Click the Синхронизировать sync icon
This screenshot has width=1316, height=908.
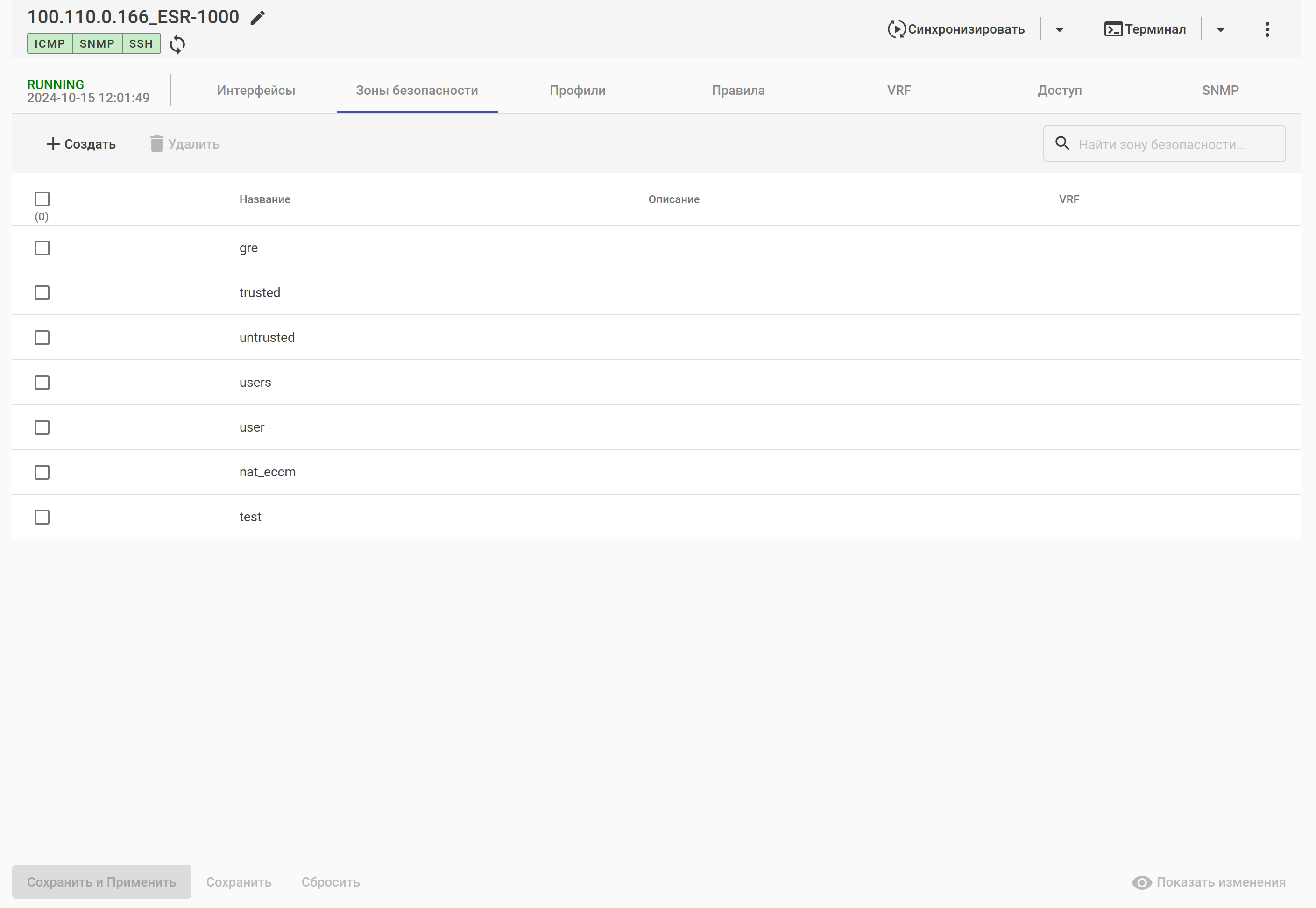click(x=896, y=29)
